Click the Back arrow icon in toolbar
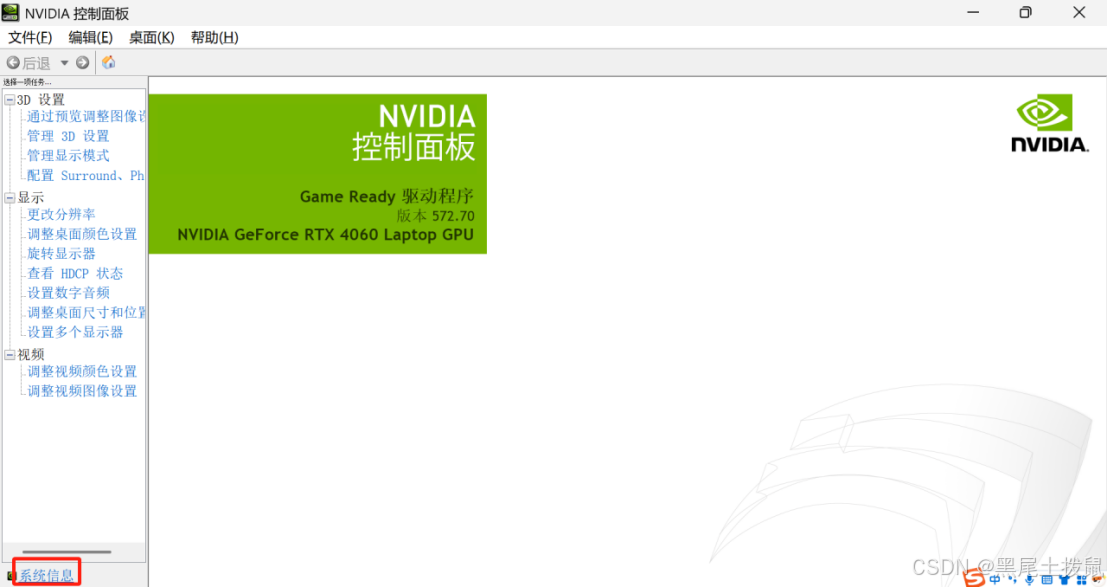 13,63
